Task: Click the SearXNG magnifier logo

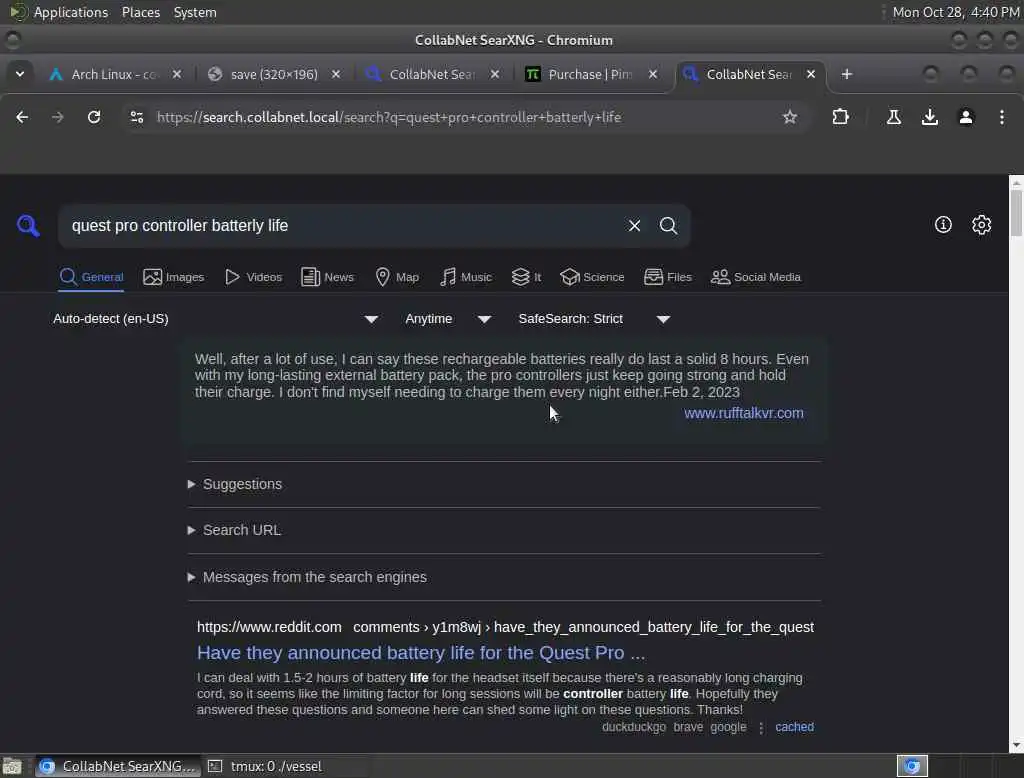Action: click(x=27, y=226)
